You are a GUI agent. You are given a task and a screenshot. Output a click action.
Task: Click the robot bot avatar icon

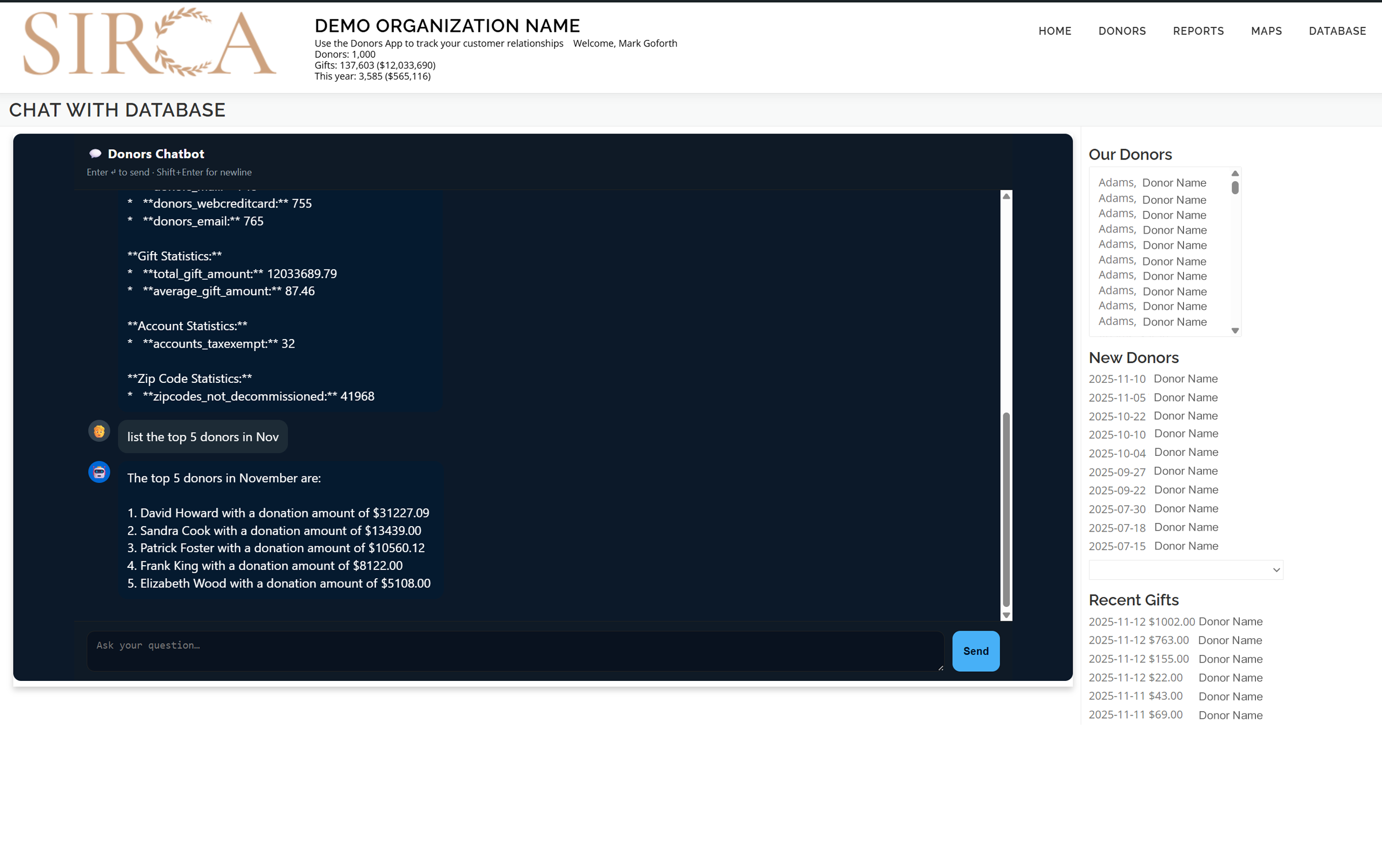click(x=98, y=472)
